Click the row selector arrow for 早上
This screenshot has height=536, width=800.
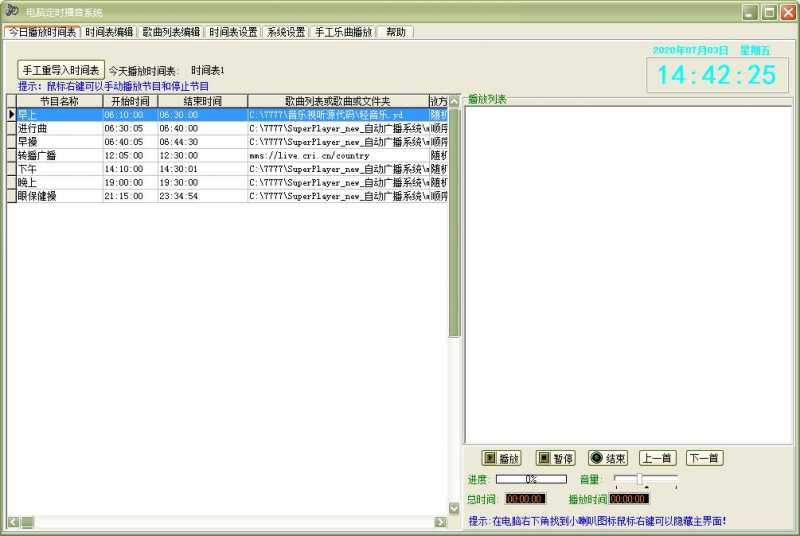click(12, 115)
